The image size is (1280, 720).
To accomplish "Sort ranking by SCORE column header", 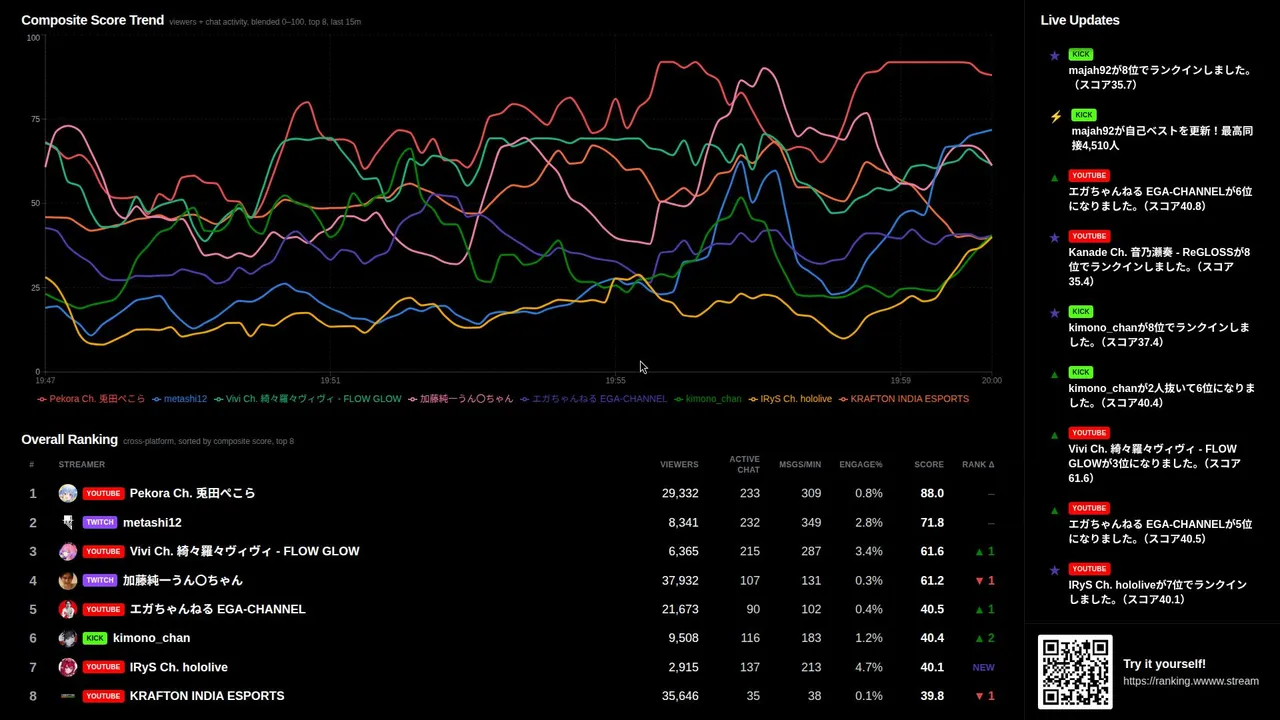I will [929, 464].
